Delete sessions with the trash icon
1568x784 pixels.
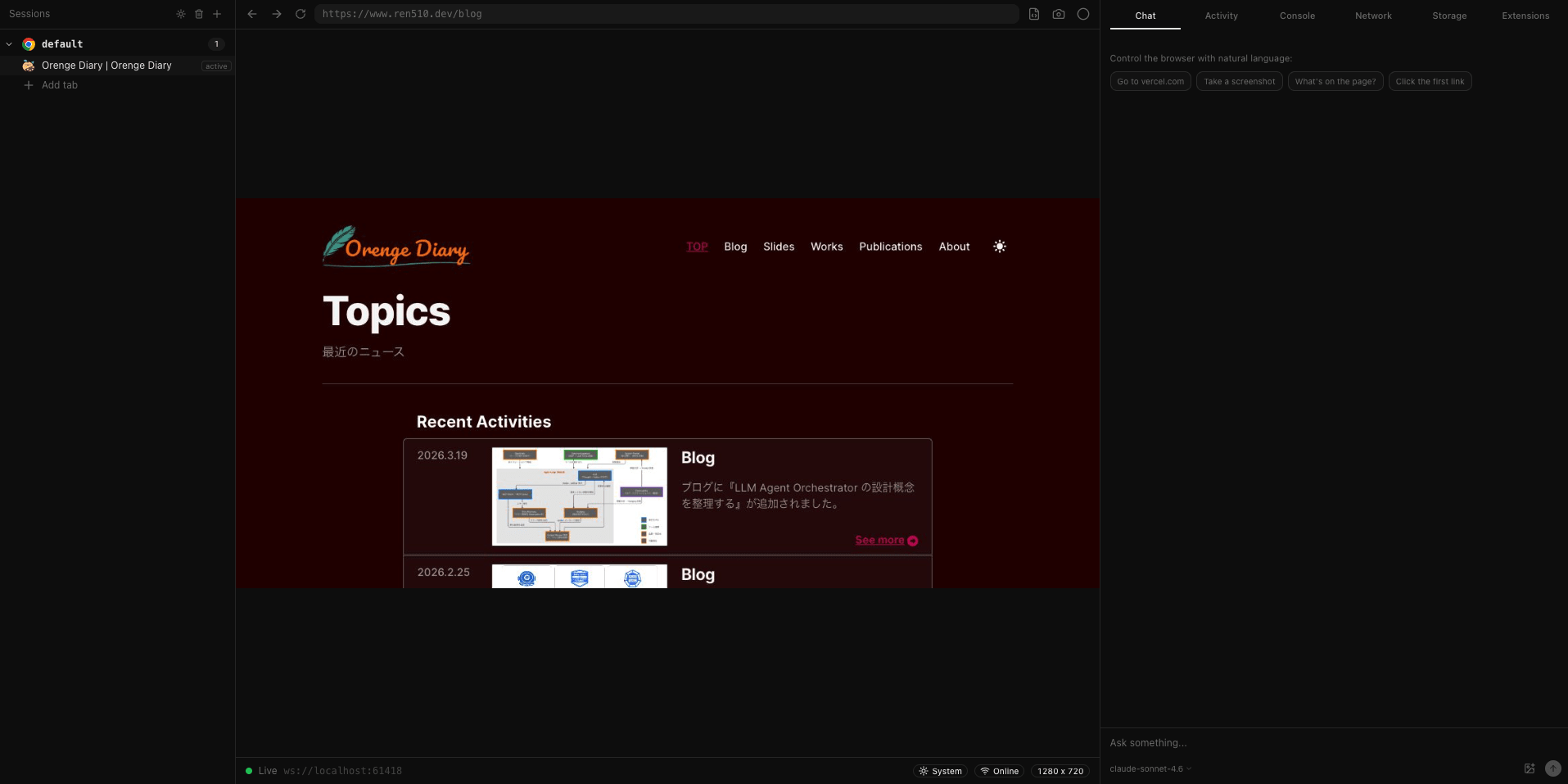199,14
